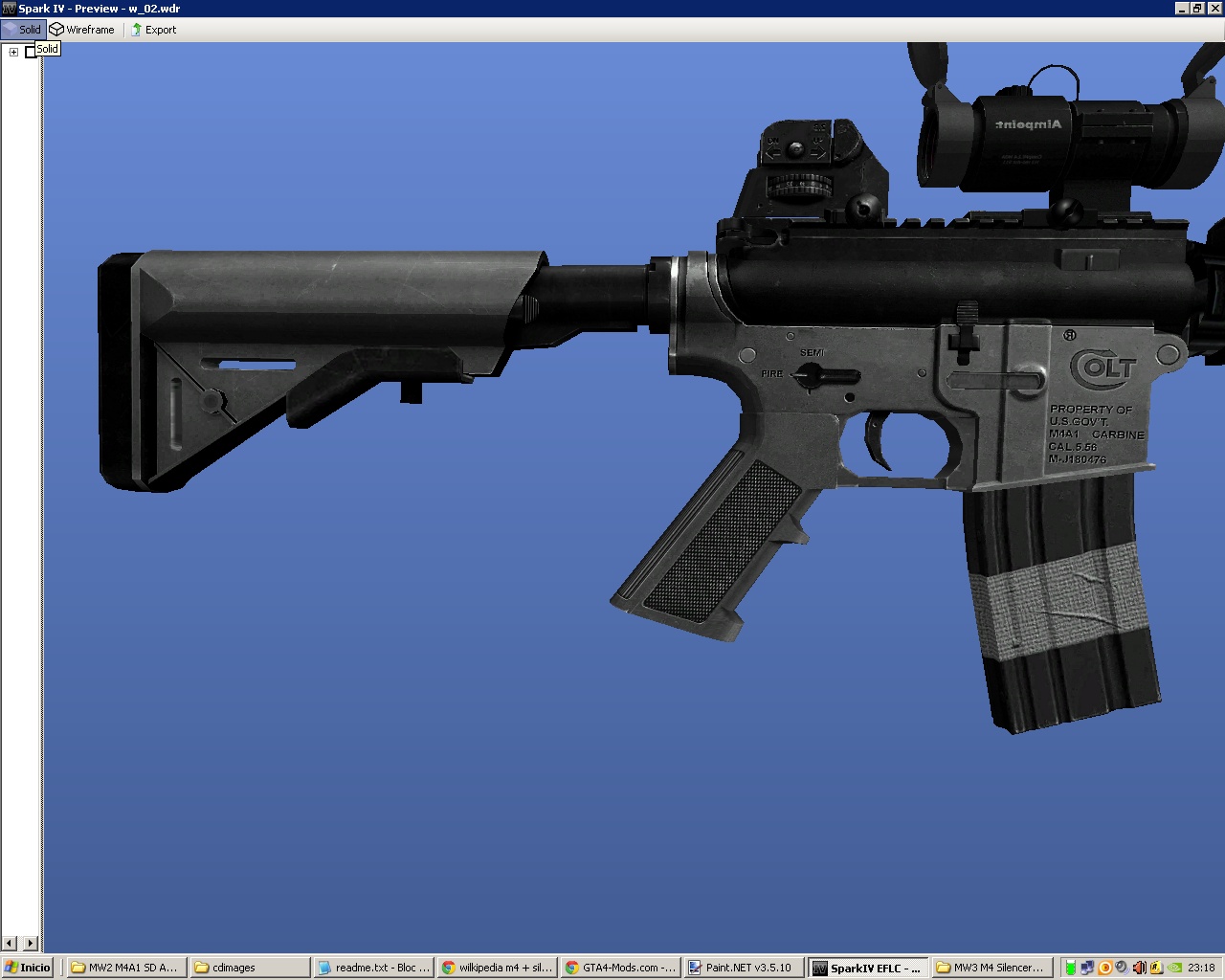Open the green battery tray icon
This screenshot has width=1225, height=980.
click(1071, 968)
